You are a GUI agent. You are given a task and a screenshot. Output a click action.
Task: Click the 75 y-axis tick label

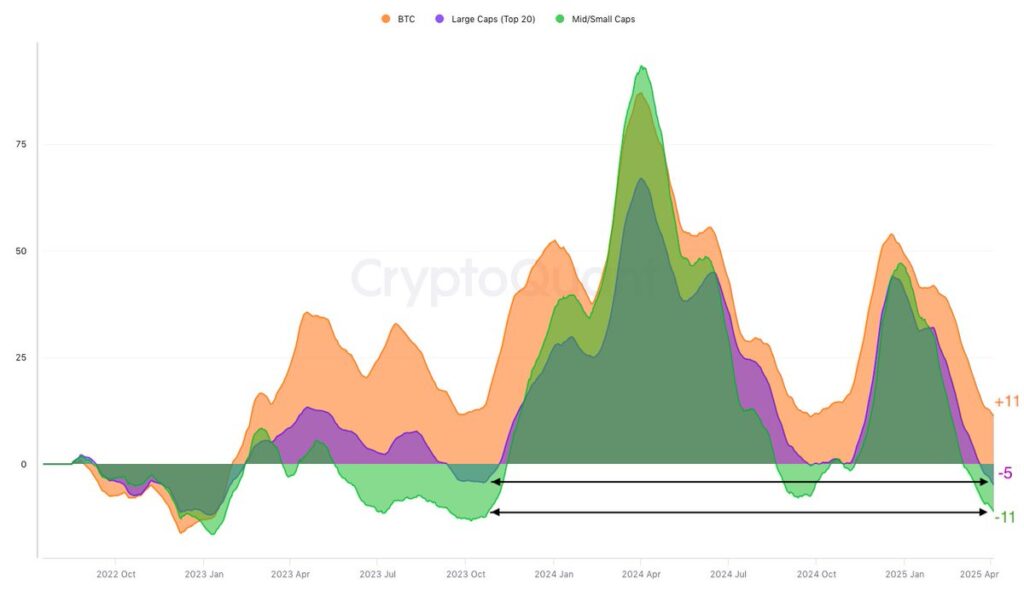pos(21,144)
